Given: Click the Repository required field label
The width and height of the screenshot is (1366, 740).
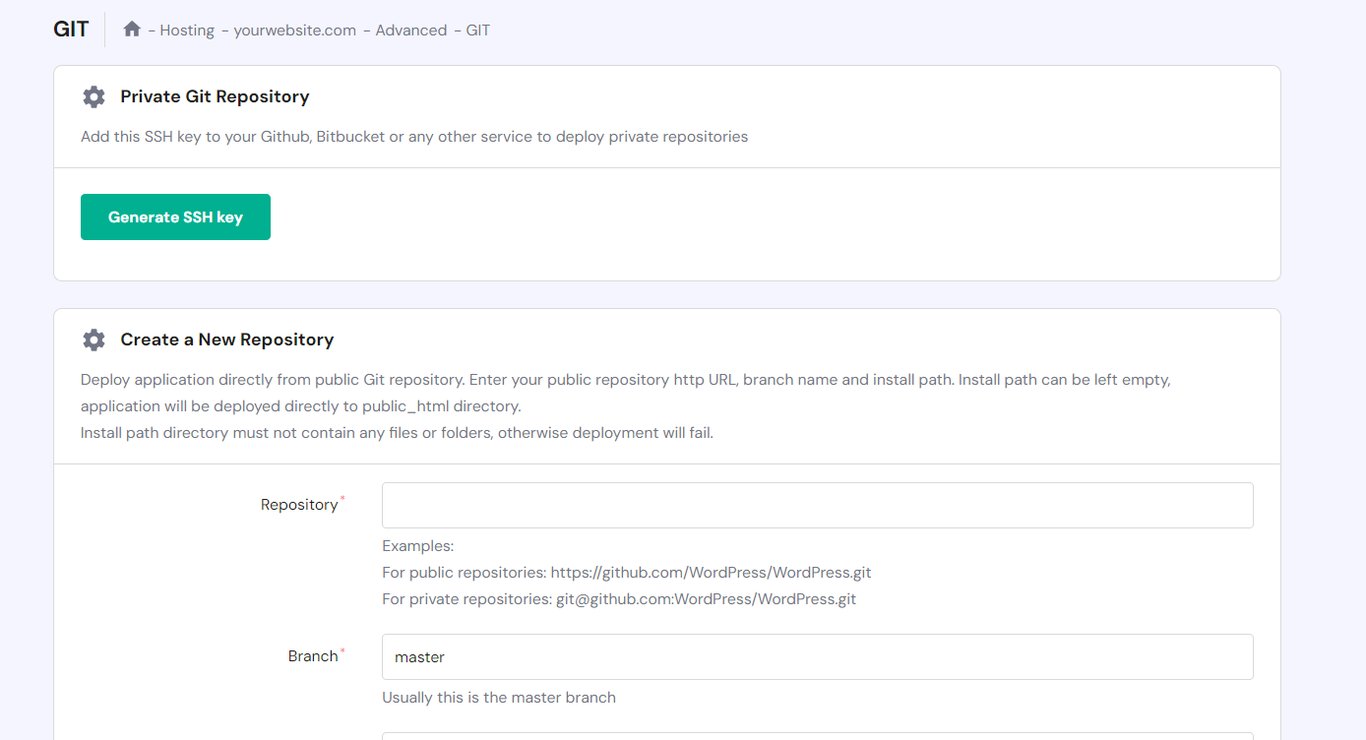Looking at the screenshot, I should coord(300,504).
